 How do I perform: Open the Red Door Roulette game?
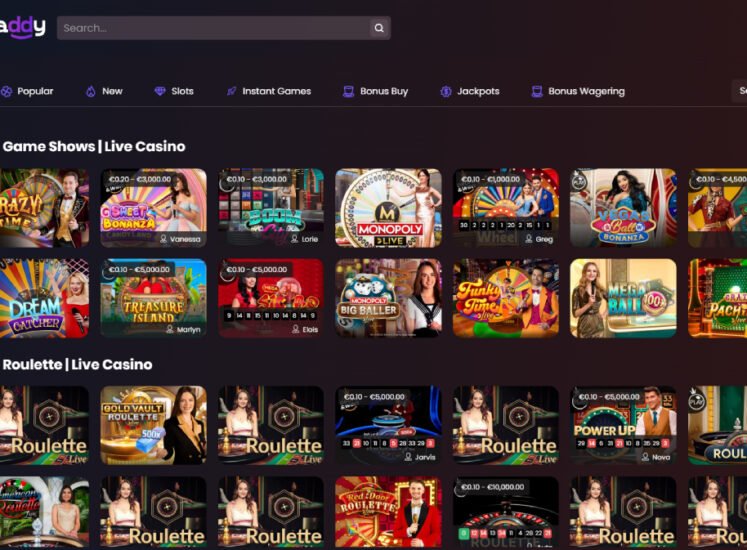click(388, 512)
